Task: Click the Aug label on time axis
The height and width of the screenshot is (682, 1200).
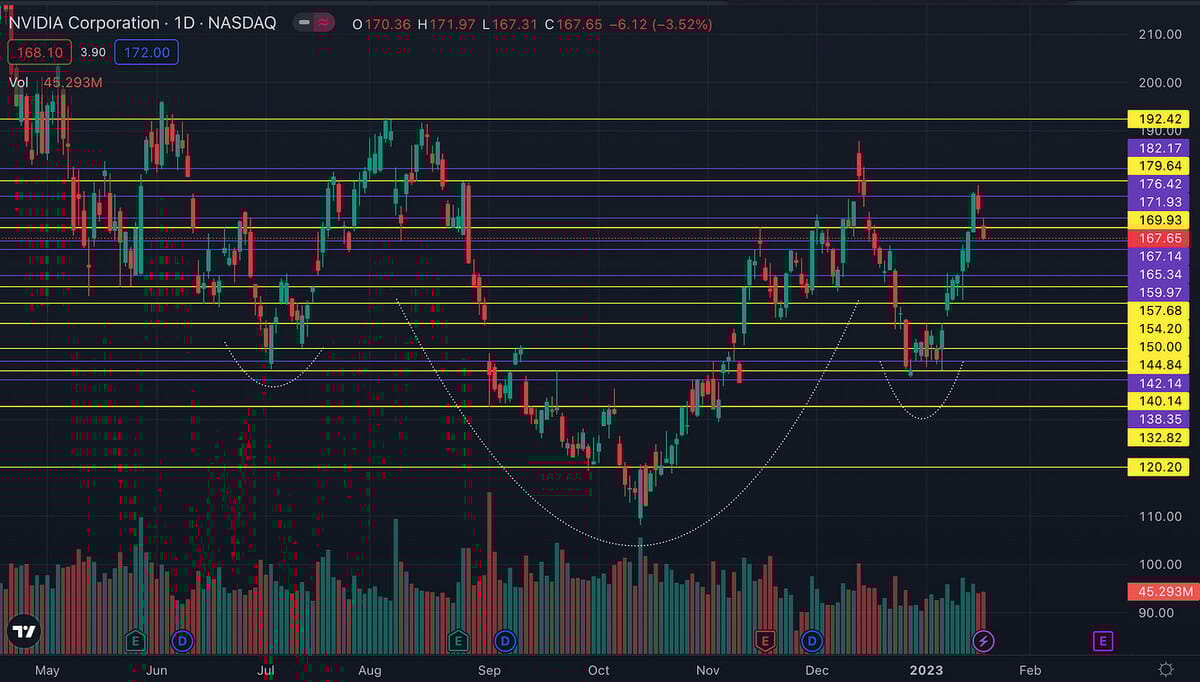Action: pos(371,669)
